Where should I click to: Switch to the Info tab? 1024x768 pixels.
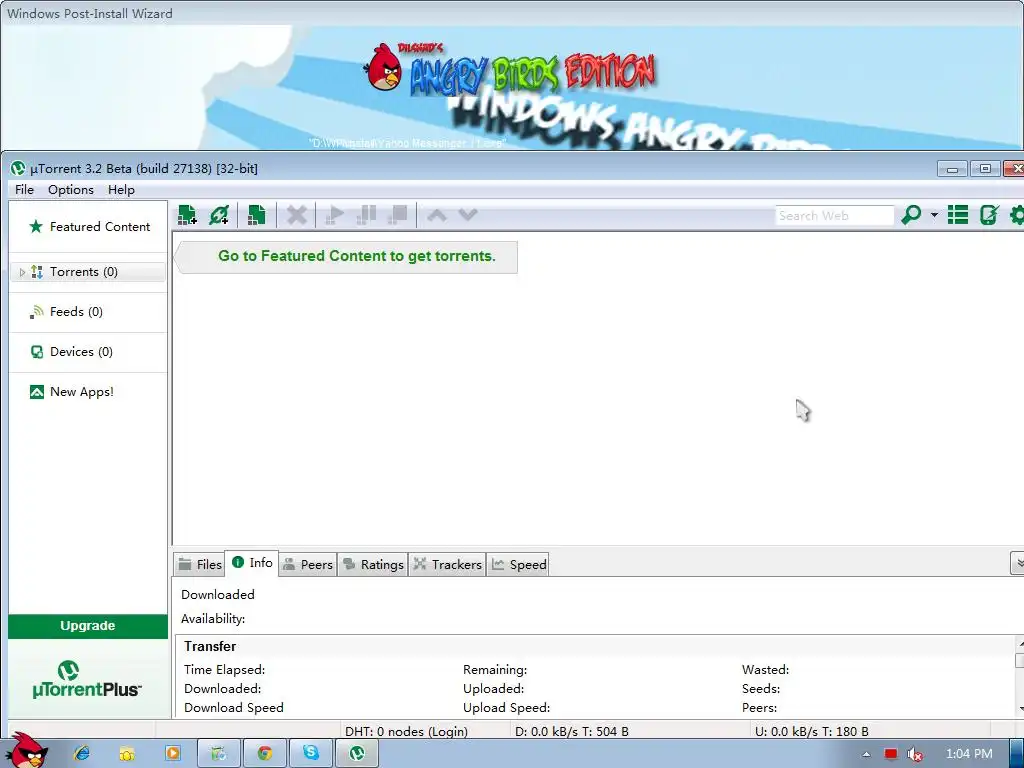(252, 563)
